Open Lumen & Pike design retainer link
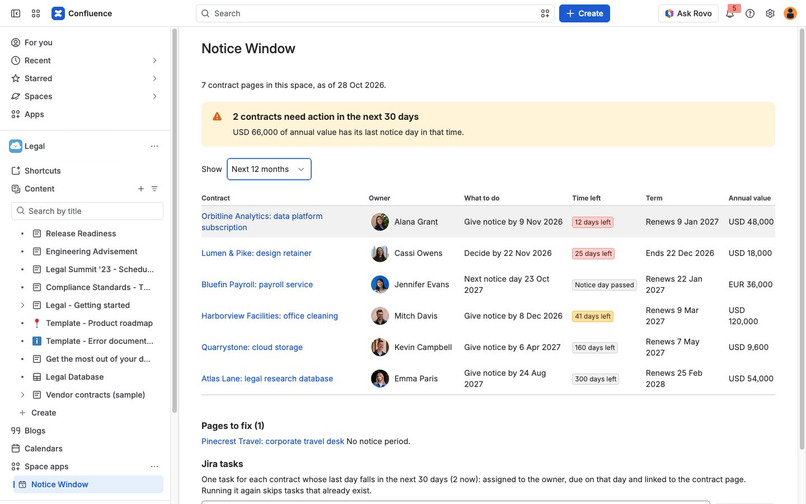Viewport: 806px width, 504px height. click(x=257, y=253)
